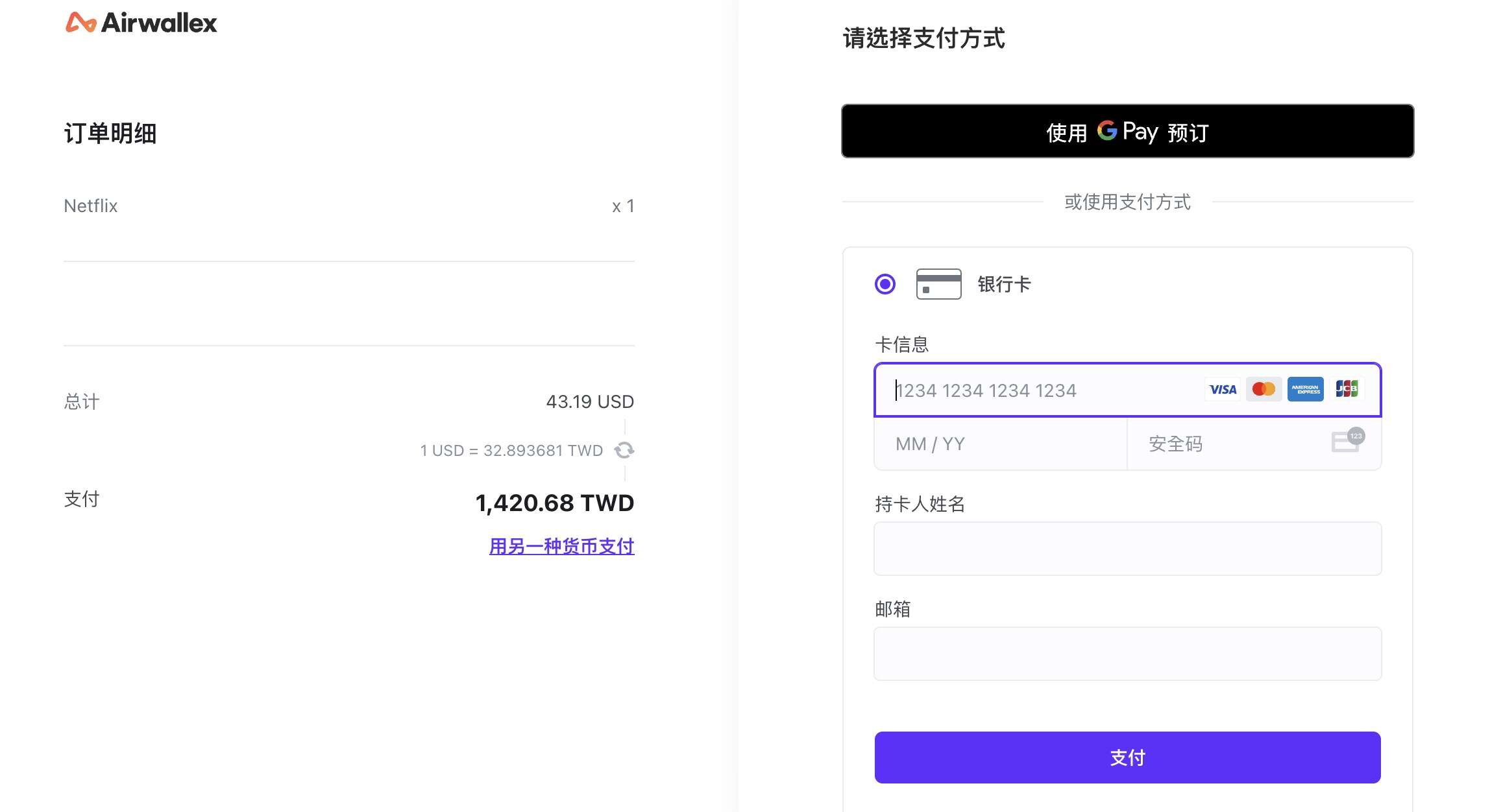
Task: Click the Visa card icon
Action: point(1223,390)
